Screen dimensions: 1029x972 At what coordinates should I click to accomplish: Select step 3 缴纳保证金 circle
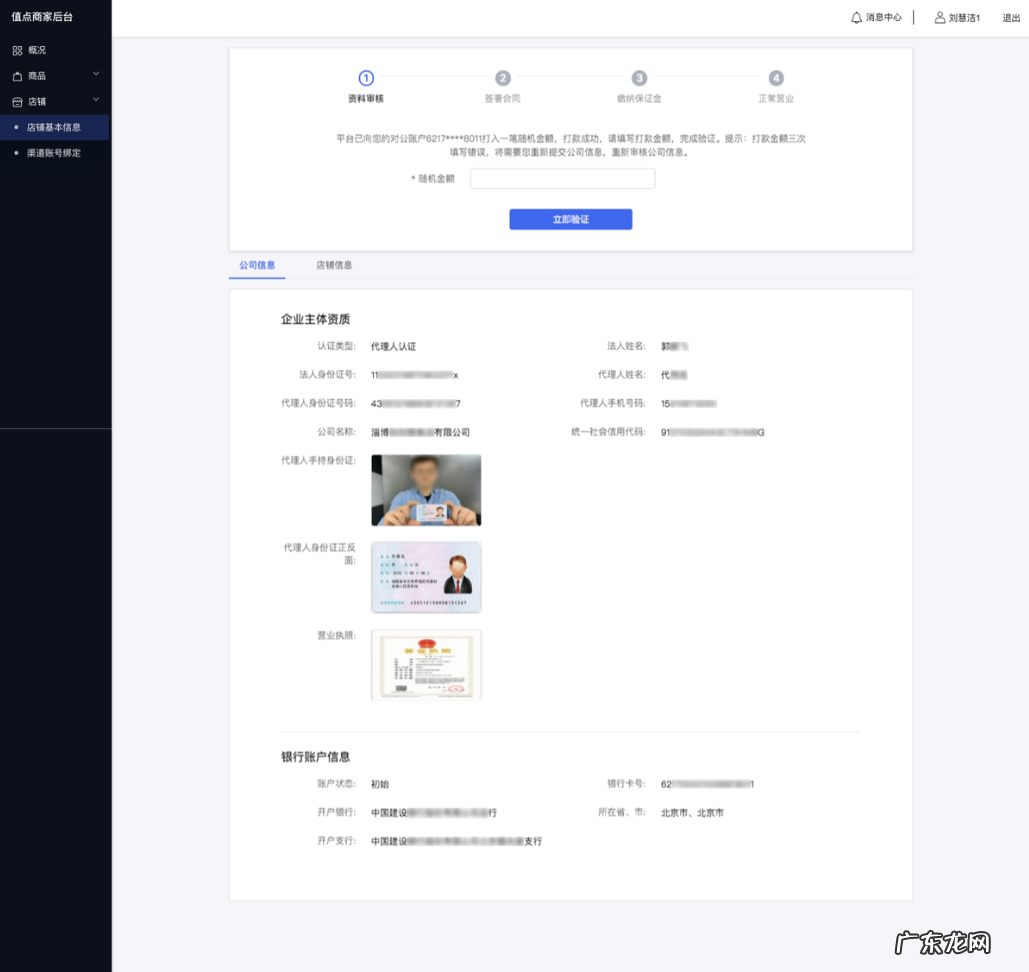click(639, 78)
